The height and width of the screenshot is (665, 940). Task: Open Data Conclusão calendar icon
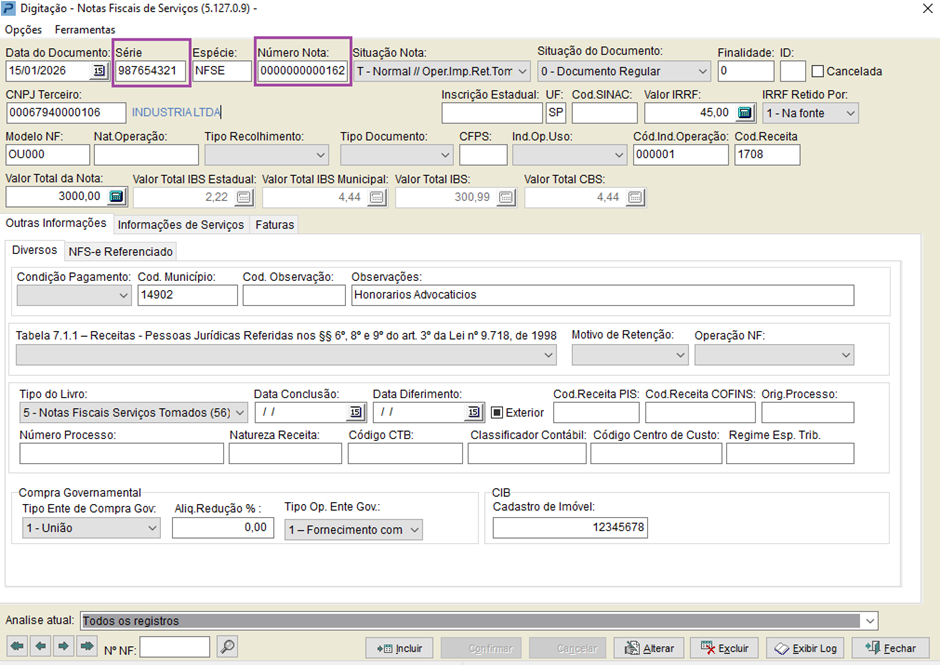[355, 412]
